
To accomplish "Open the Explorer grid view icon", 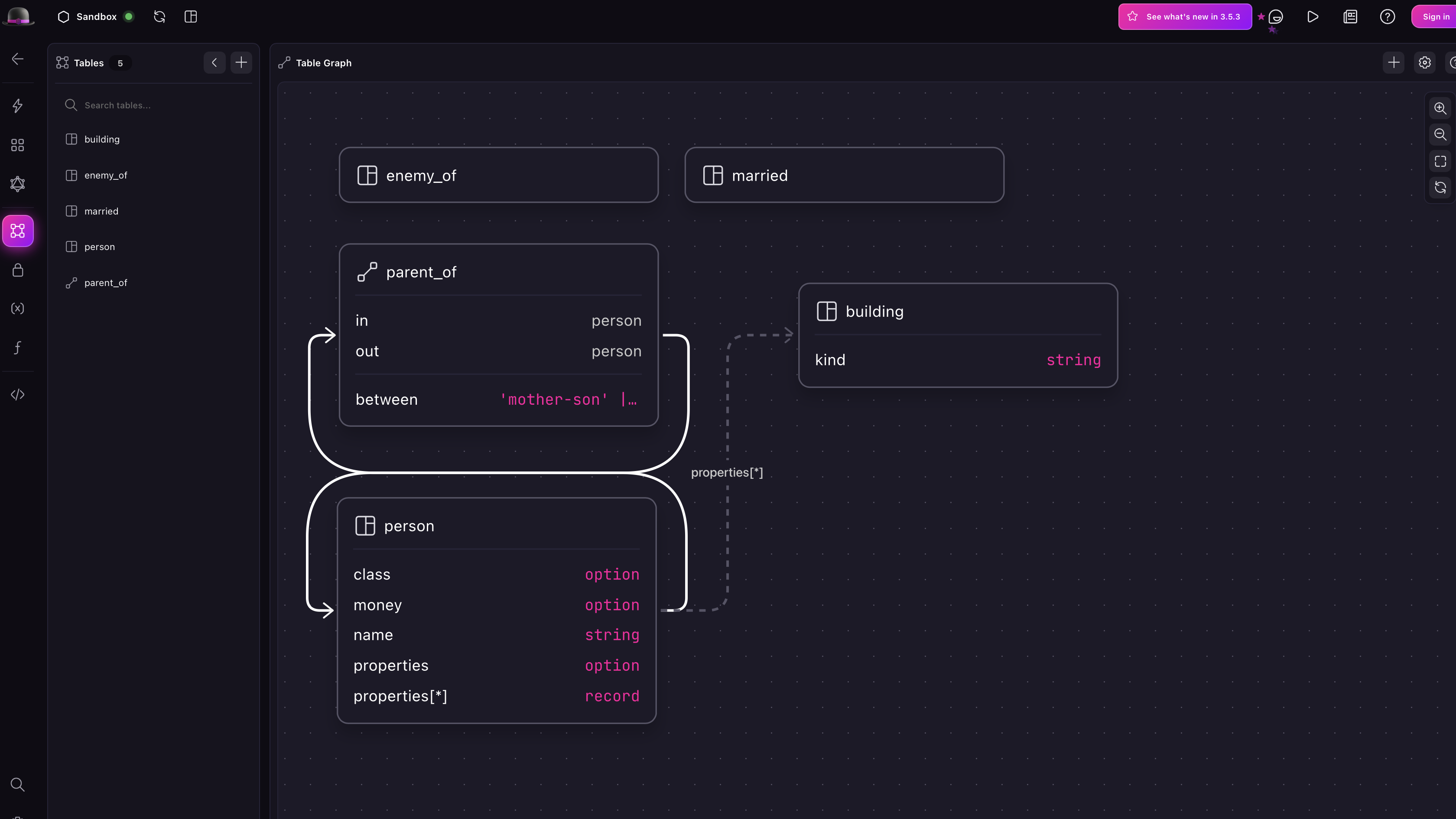I will point(17,145).
